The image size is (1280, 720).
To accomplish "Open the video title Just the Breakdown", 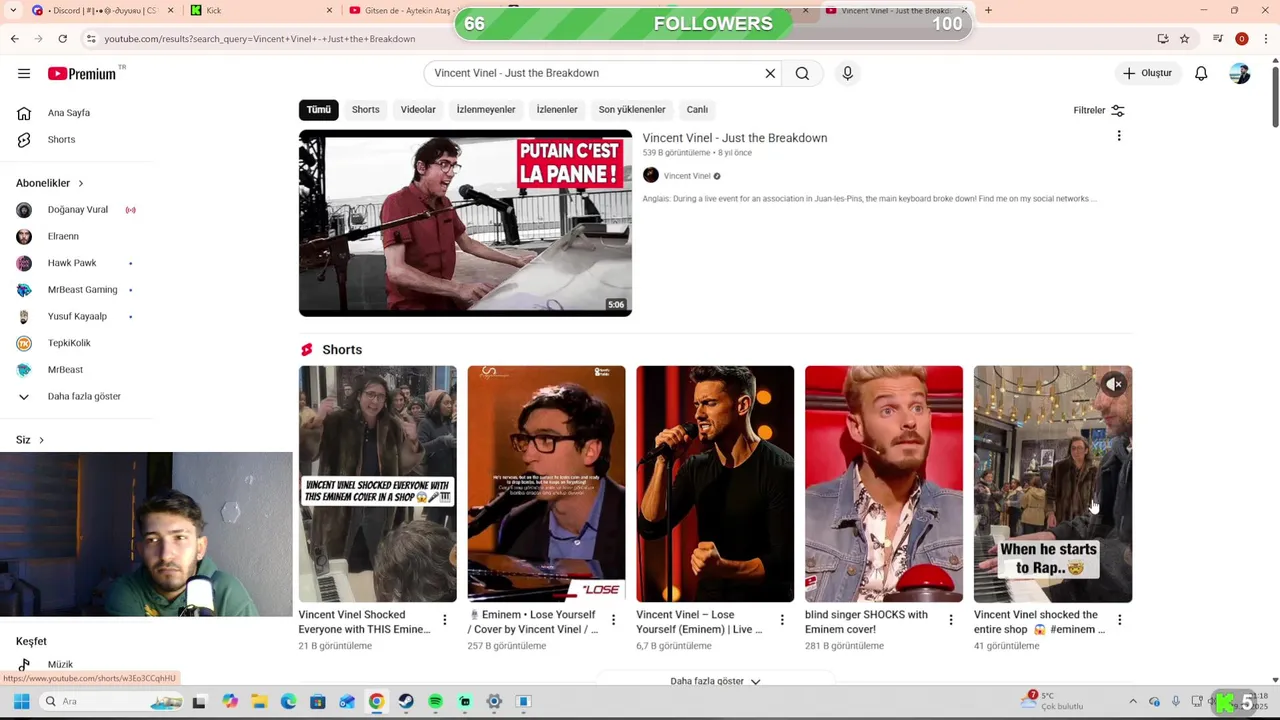I will click(x=735, y=138).
